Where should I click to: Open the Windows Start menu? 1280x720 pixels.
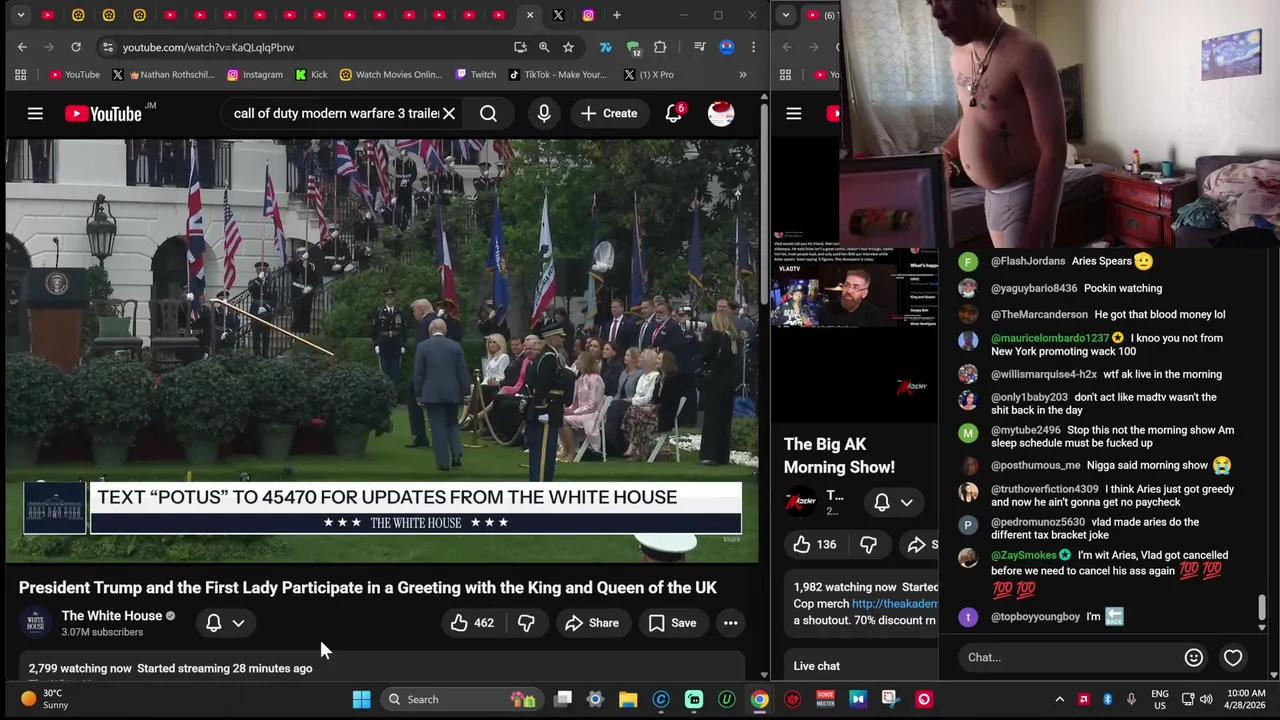coord(361,699)
